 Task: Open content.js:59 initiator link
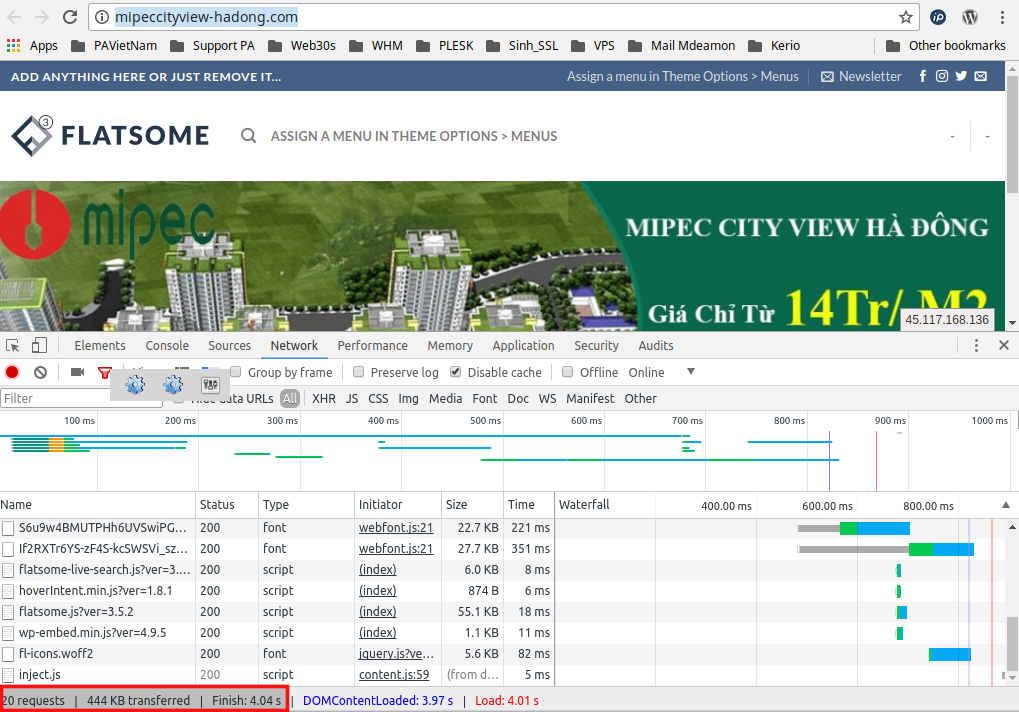394,674
